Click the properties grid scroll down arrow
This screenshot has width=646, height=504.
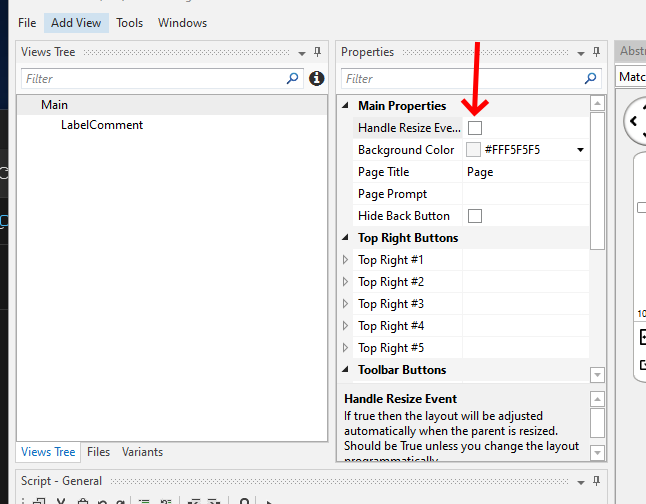(597, 375)
